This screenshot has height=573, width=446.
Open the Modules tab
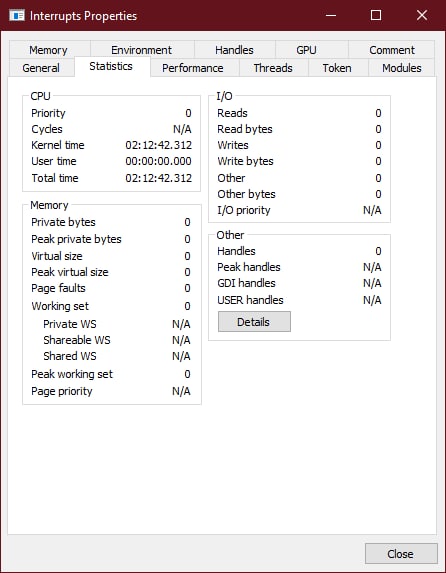pos(401,68)
